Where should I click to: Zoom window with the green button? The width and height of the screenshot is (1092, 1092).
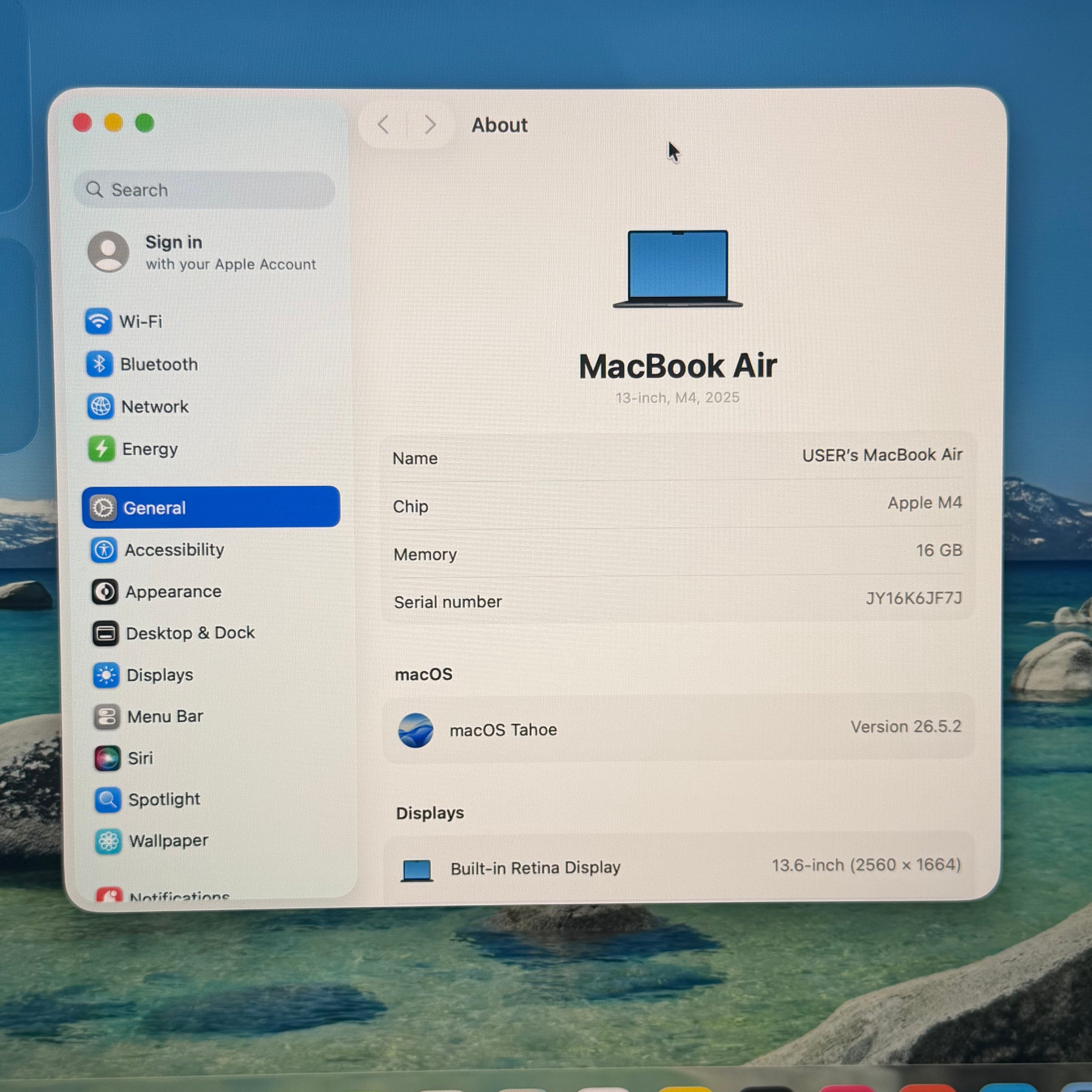point(145,123)
